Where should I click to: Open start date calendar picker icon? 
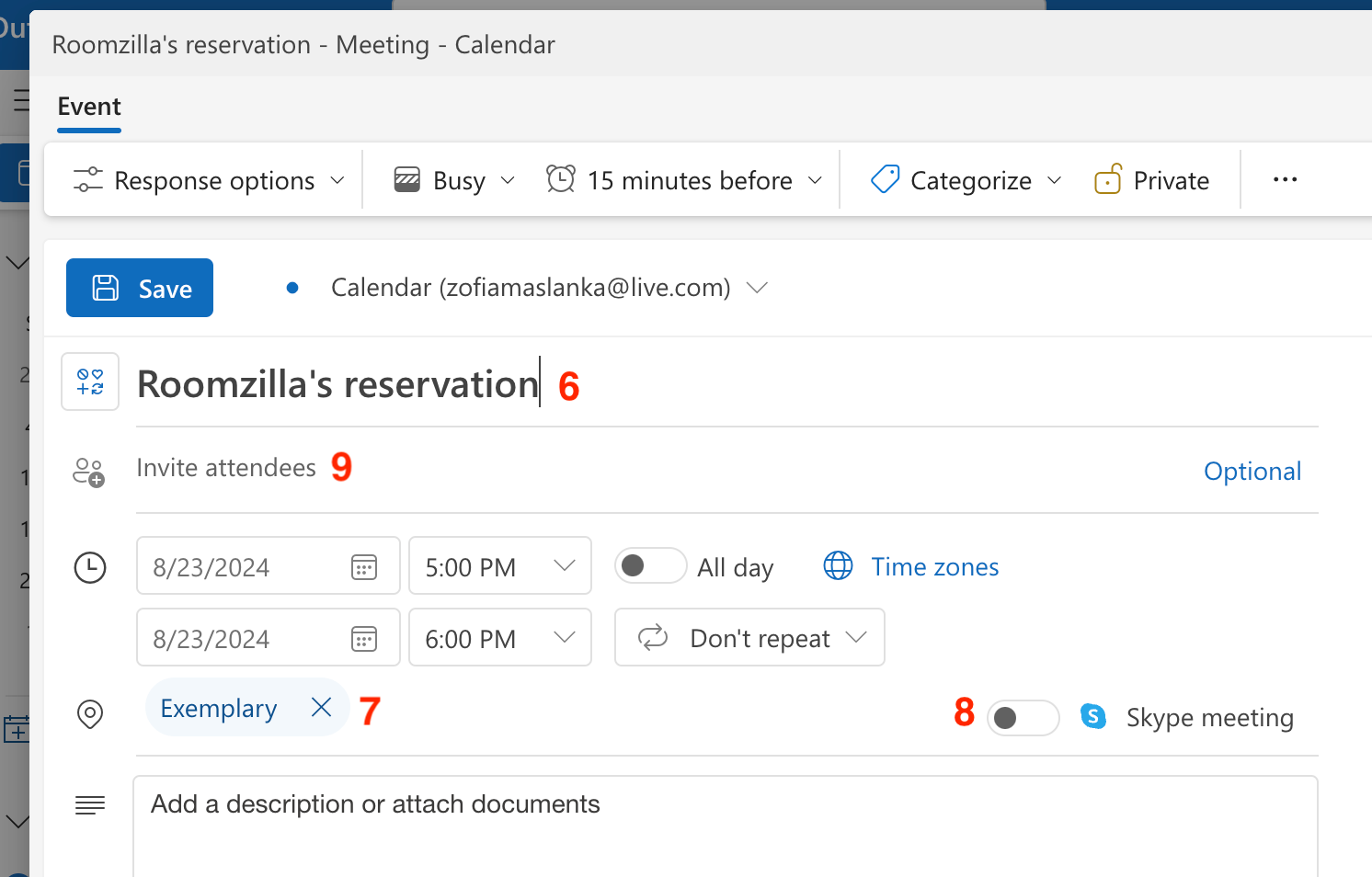[364, 567]
